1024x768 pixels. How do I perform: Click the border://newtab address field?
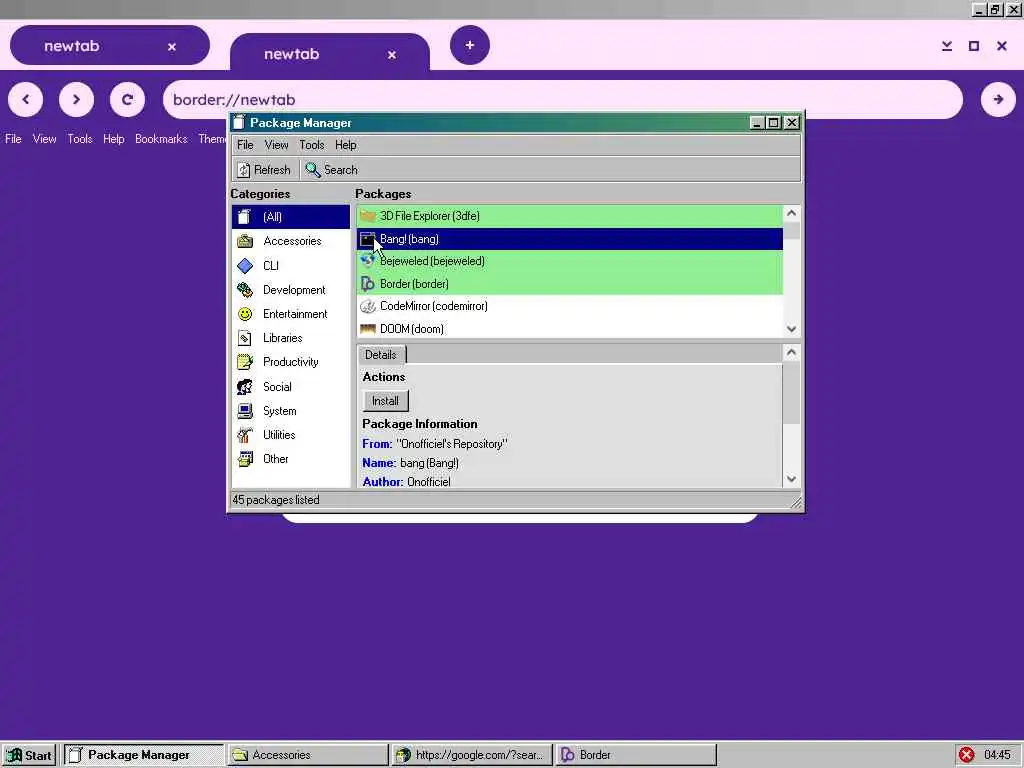[x=563, y=99]
